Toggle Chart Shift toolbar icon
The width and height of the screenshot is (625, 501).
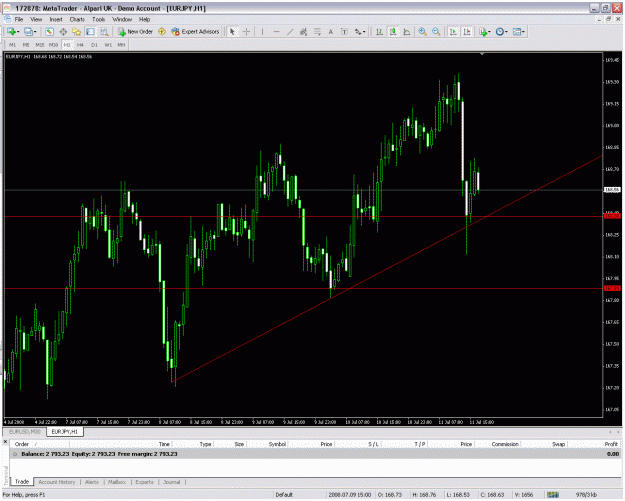(x=467, y=32)
